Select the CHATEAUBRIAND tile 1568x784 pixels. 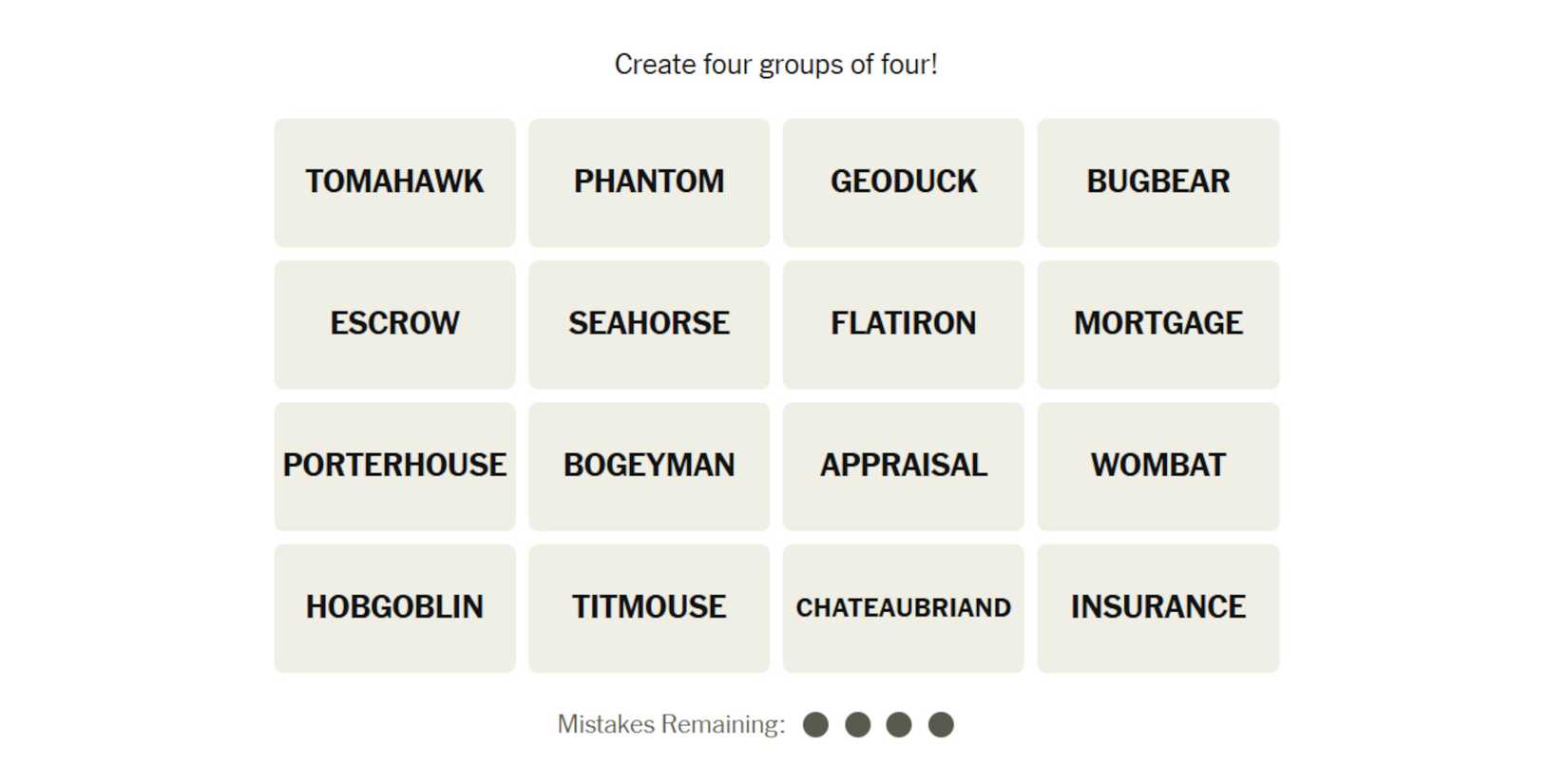904,608
